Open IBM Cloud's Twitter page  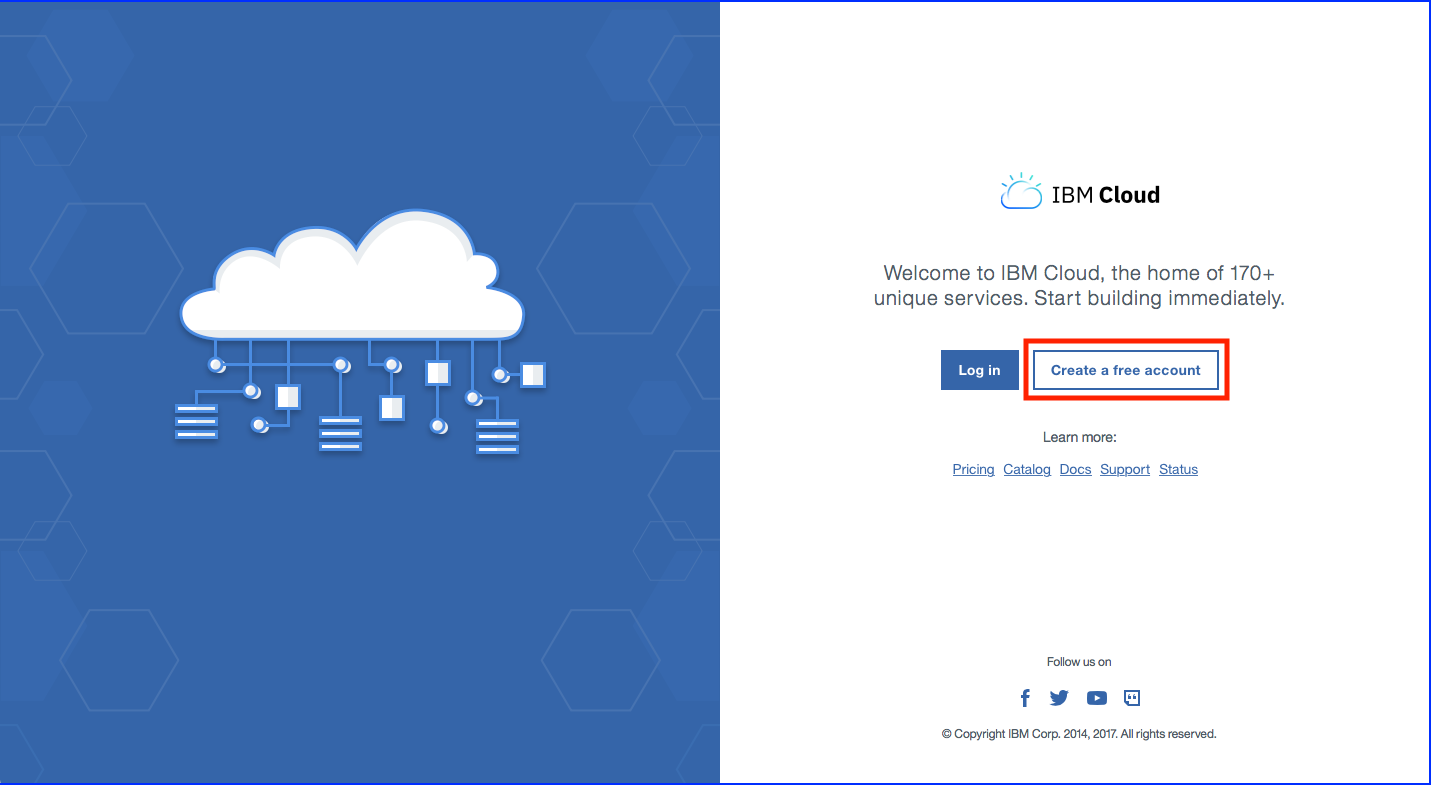tap(1059, 698)
